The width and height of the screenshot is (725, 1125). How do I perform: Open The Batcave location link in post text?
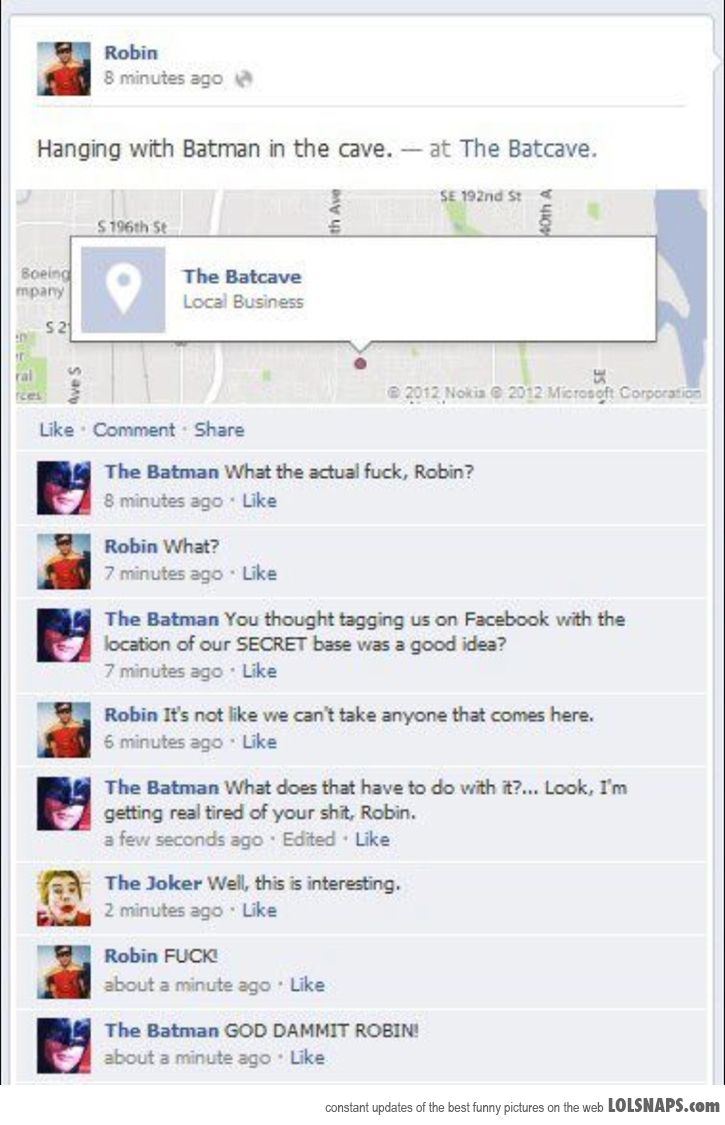click(x=528, y=149)
